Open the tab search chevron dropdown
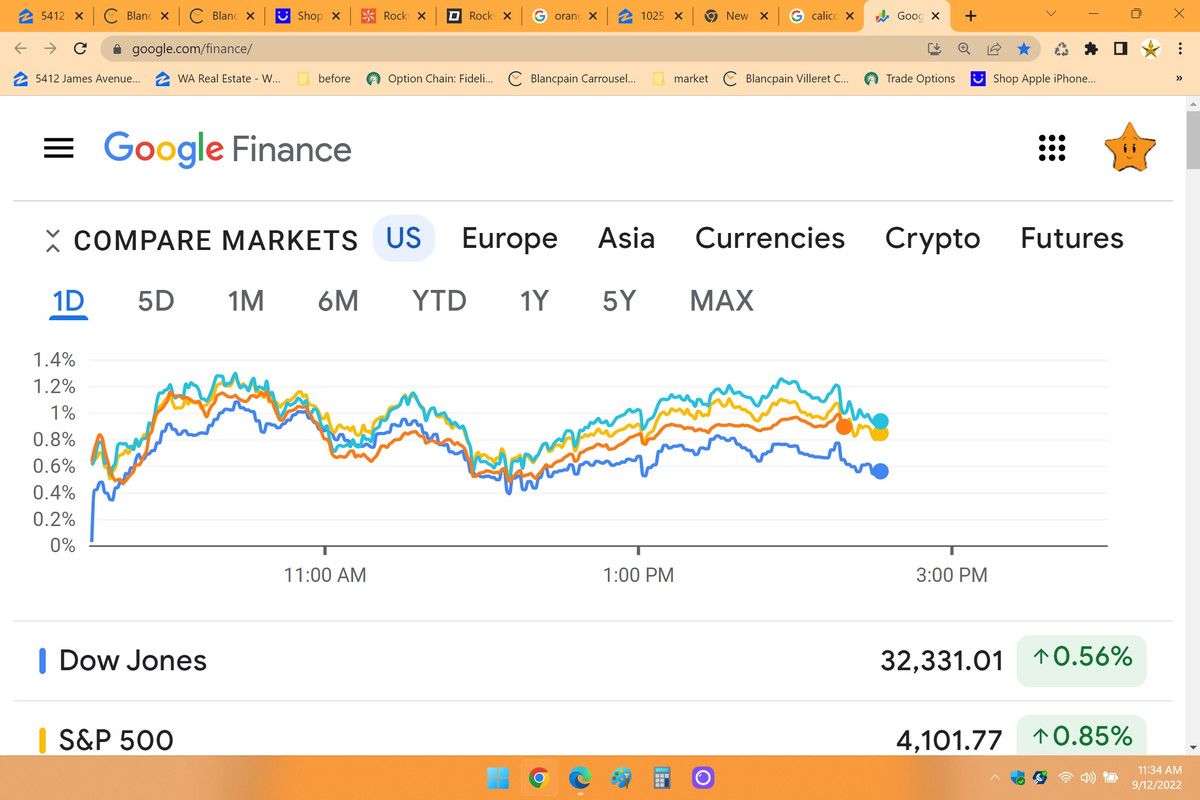Screen dimensions: 1200x800 1050,15
